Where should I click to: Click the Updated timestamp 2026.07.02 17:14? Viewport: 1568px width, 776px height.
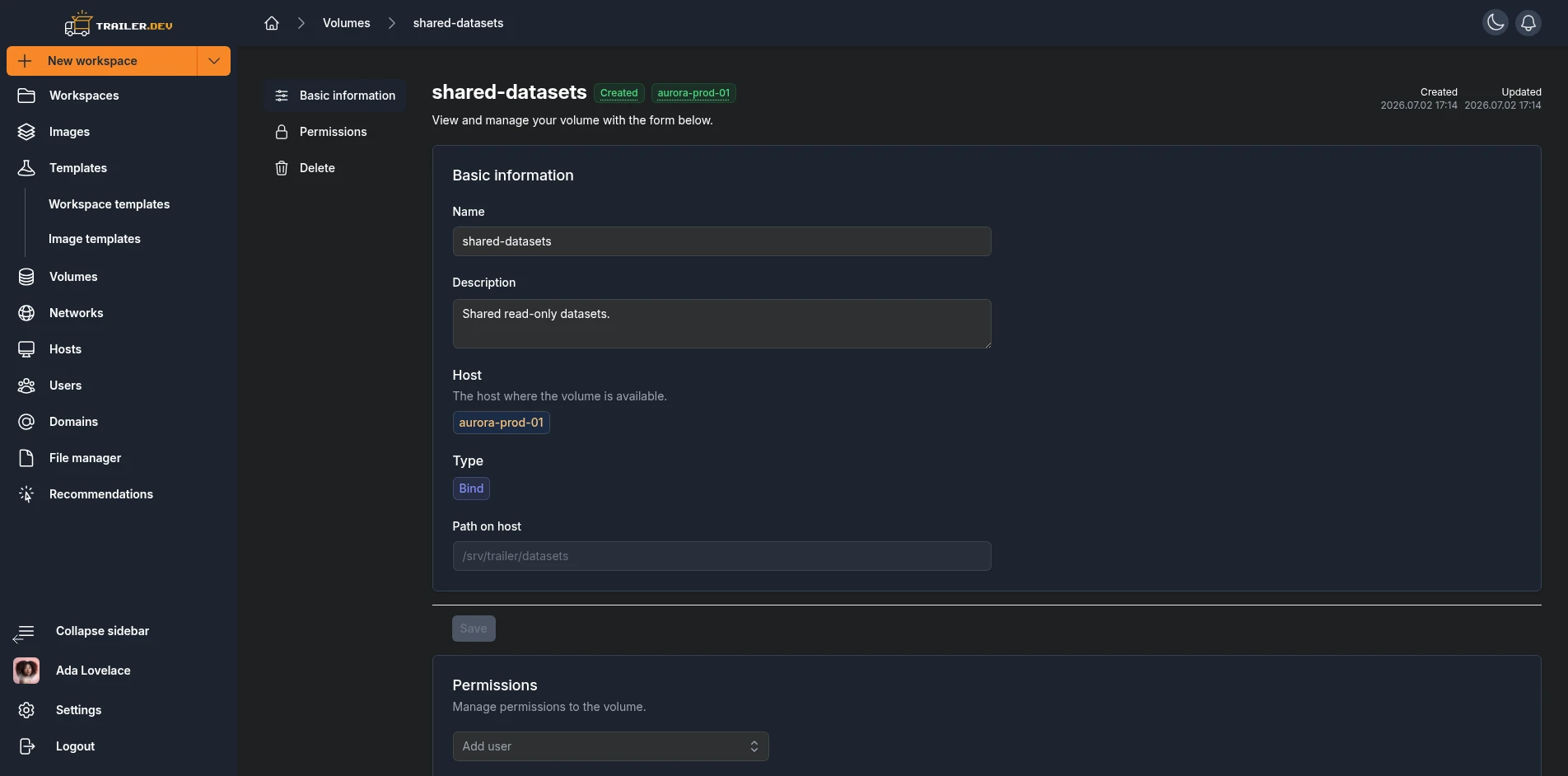pyautogui.click(x=1503, y=105)
